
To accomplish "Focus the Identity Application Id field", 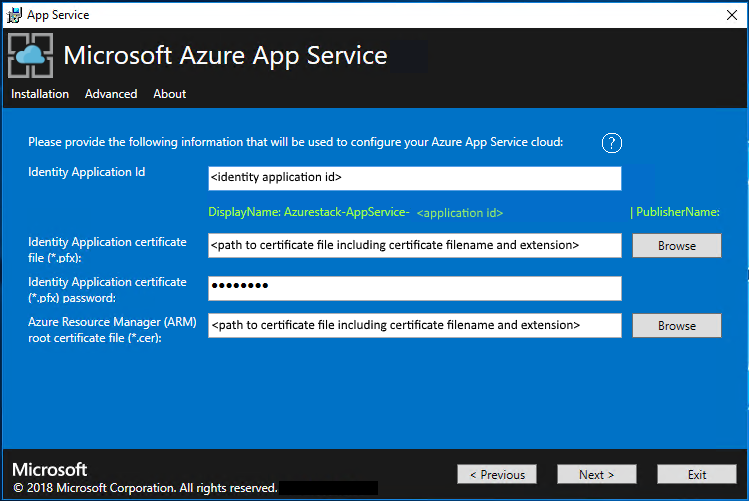I will click(x=415, y=178).
